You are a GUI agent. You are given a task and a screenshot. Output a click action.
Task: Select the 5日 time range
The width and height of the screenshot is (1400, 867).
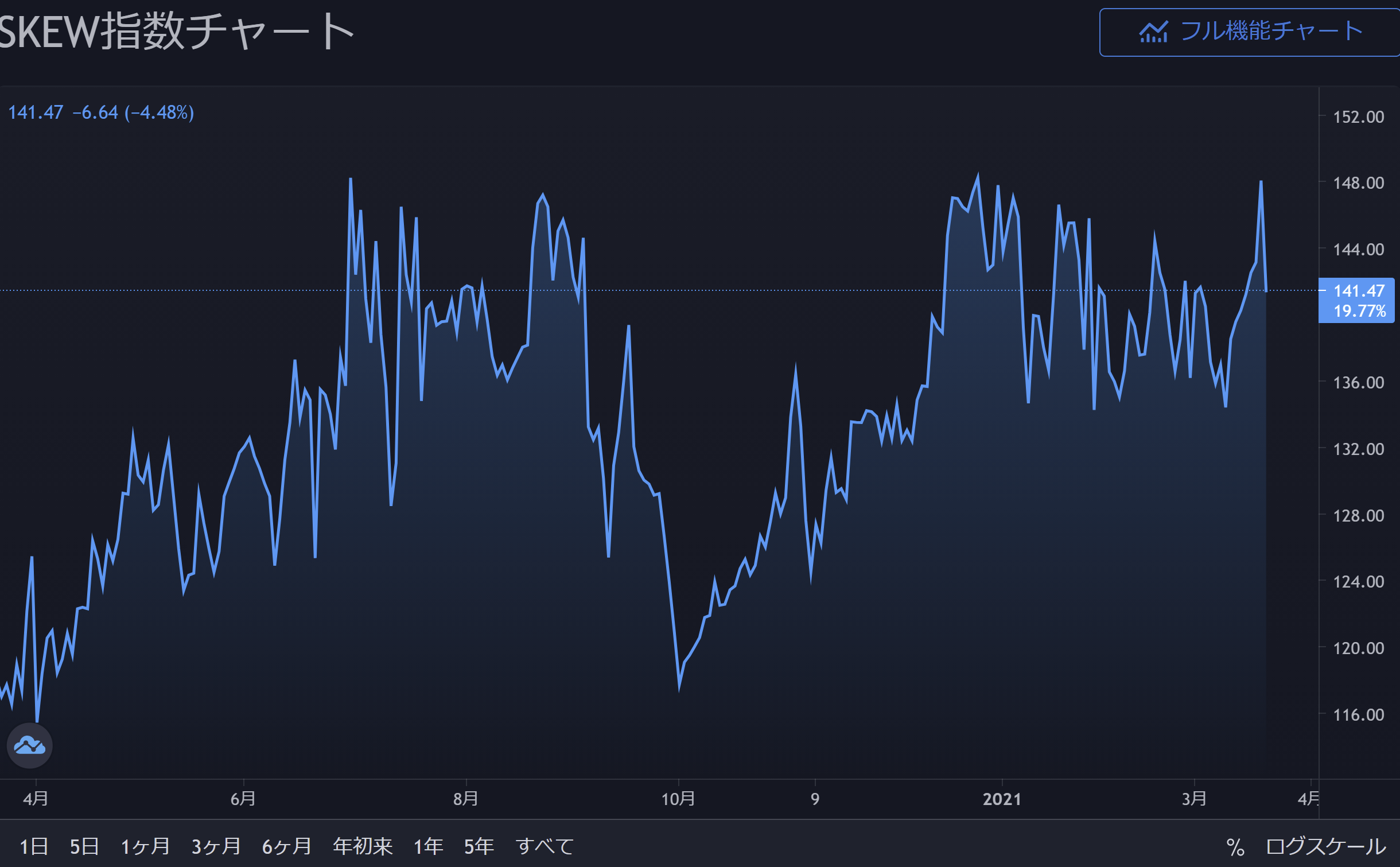click(84, 846)
